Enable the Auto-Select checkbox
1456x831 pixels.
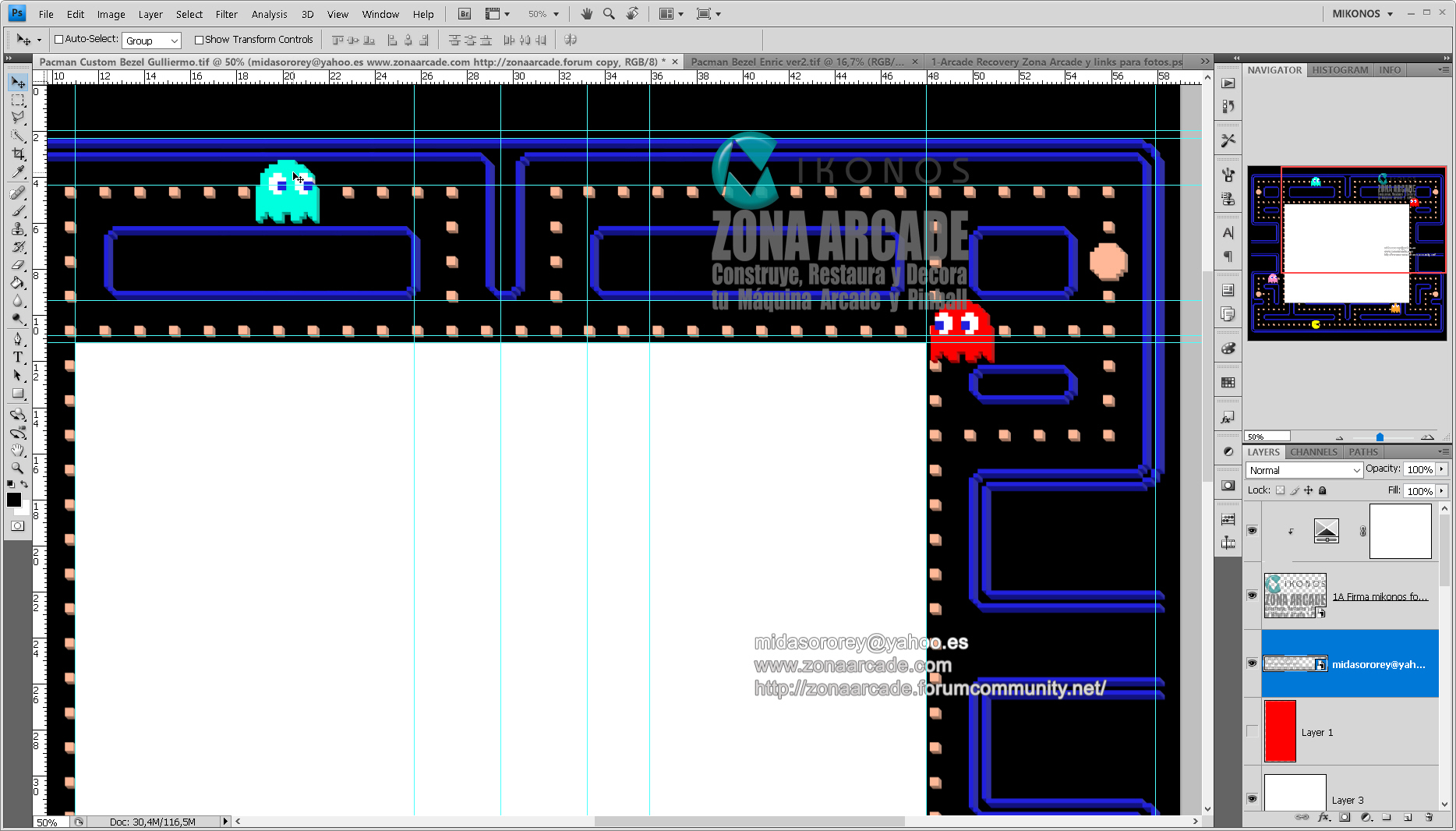58,39
